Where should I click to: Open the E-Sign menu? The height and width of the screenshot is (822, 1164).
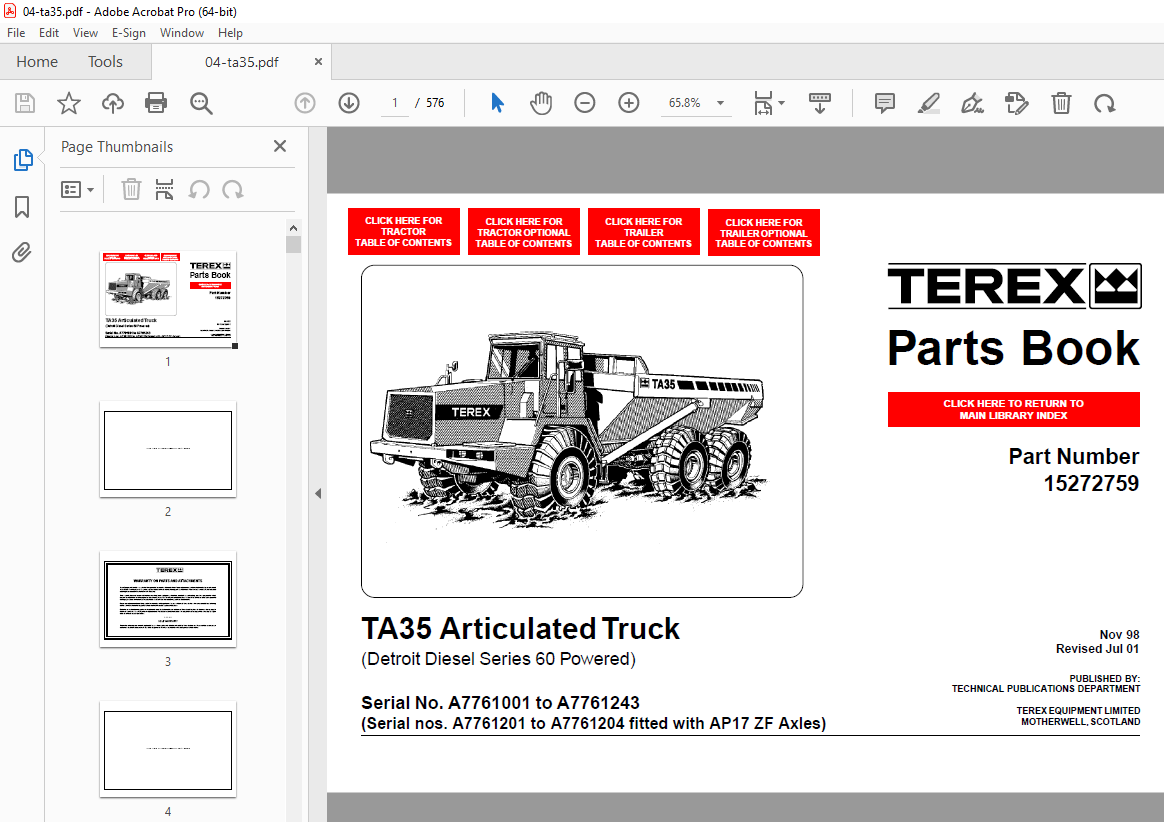[x=128, y=33]
